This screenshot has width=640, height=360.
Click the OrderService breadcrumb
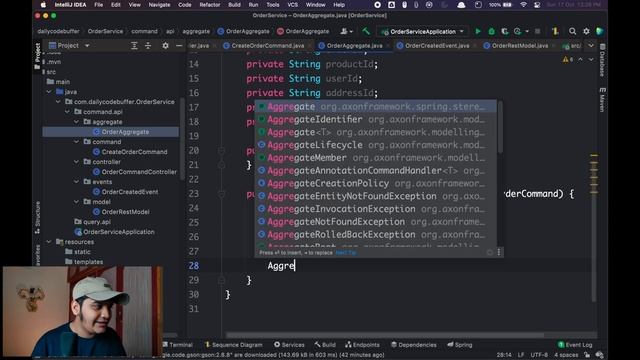point(105,31)
